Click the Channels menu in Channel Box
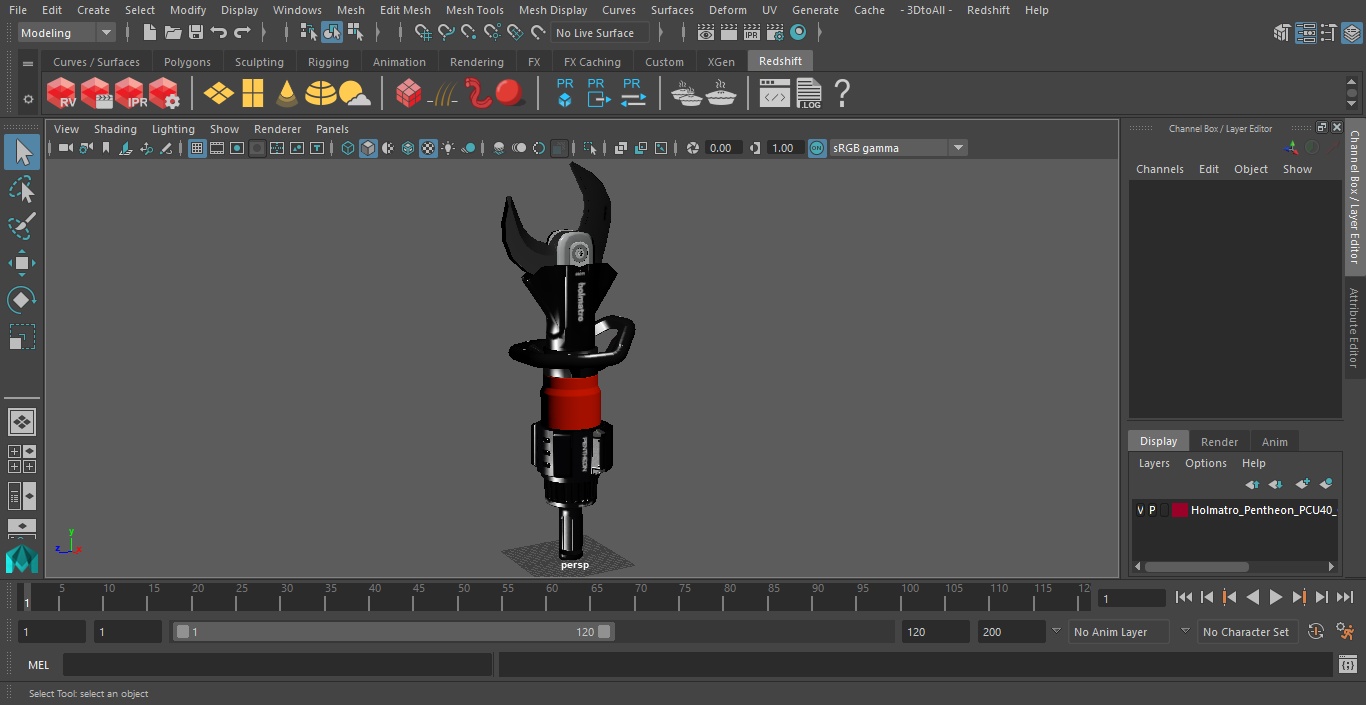This screenshot has height=705, width=1366. (1160, 169)
